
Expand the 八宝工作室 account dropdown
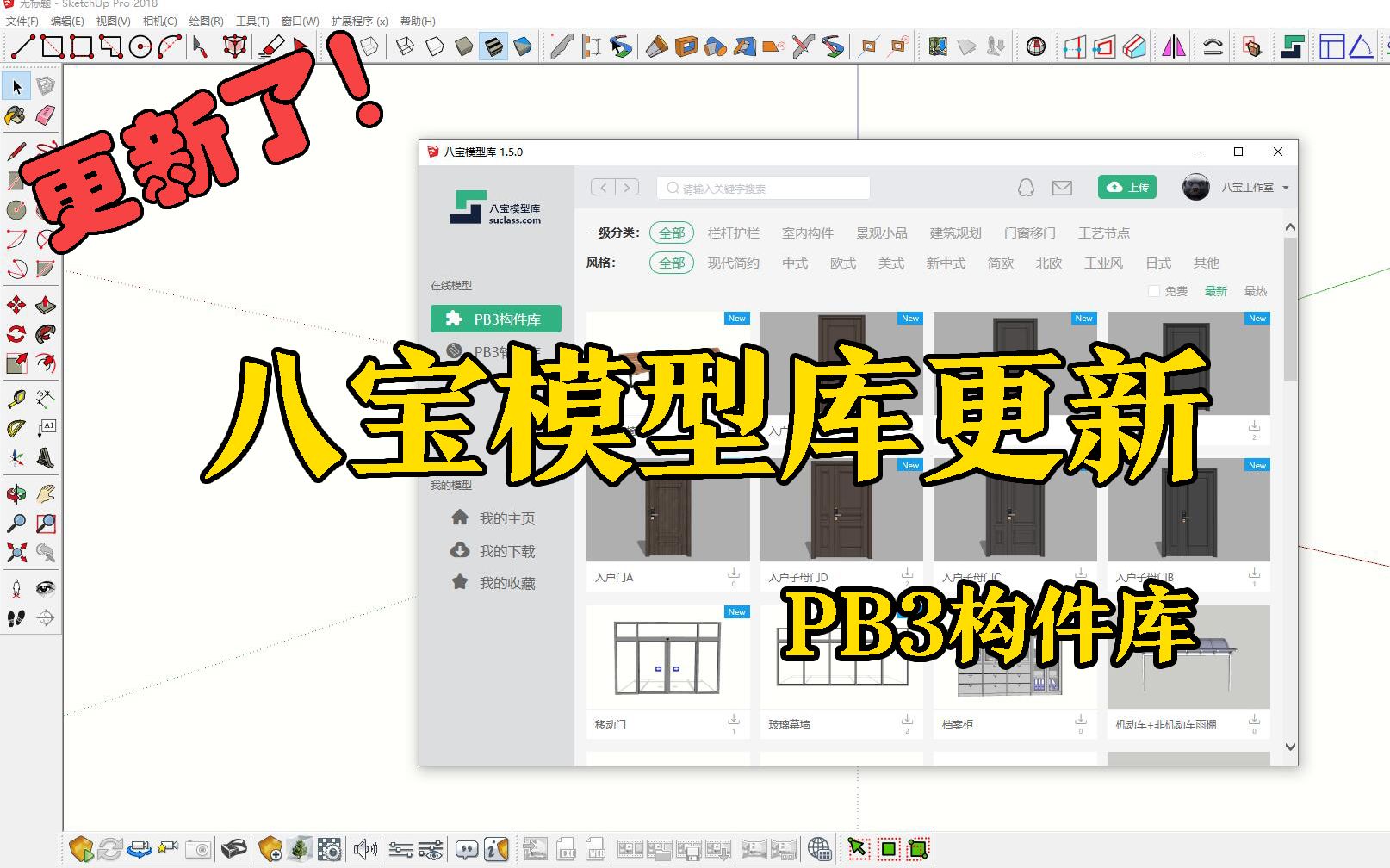pyautogui.click(x=1286, y=188)
